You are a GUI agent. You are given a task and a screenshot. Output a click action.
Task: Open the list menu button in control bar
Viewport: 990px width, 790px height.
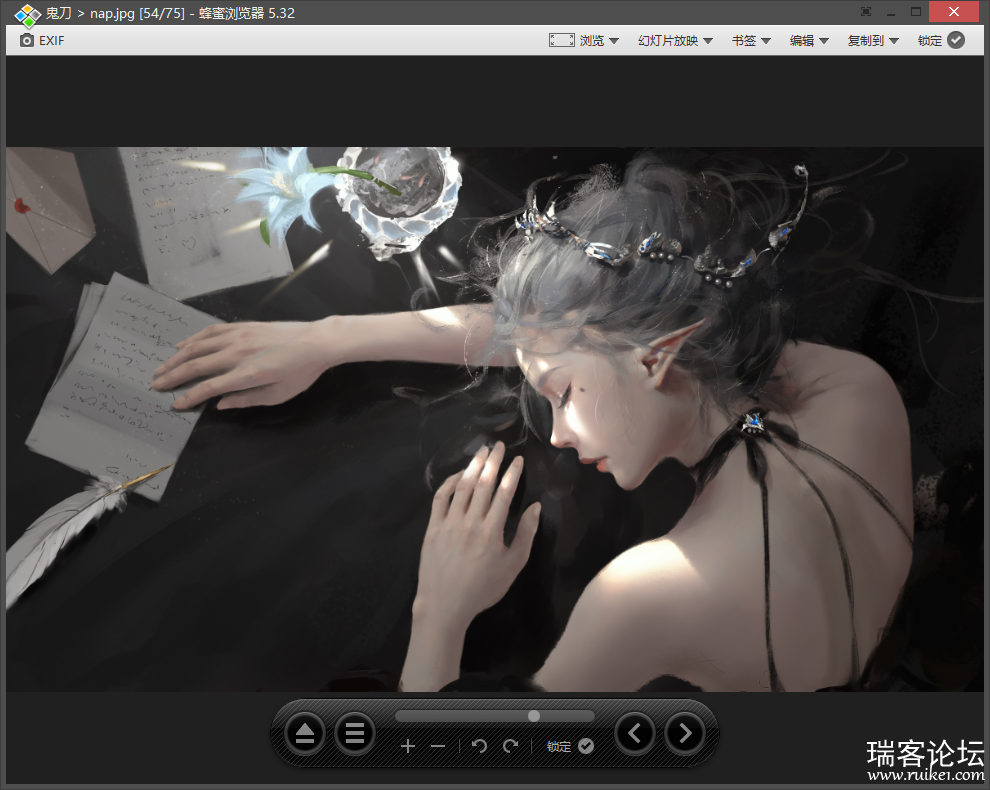coord(354,733)
